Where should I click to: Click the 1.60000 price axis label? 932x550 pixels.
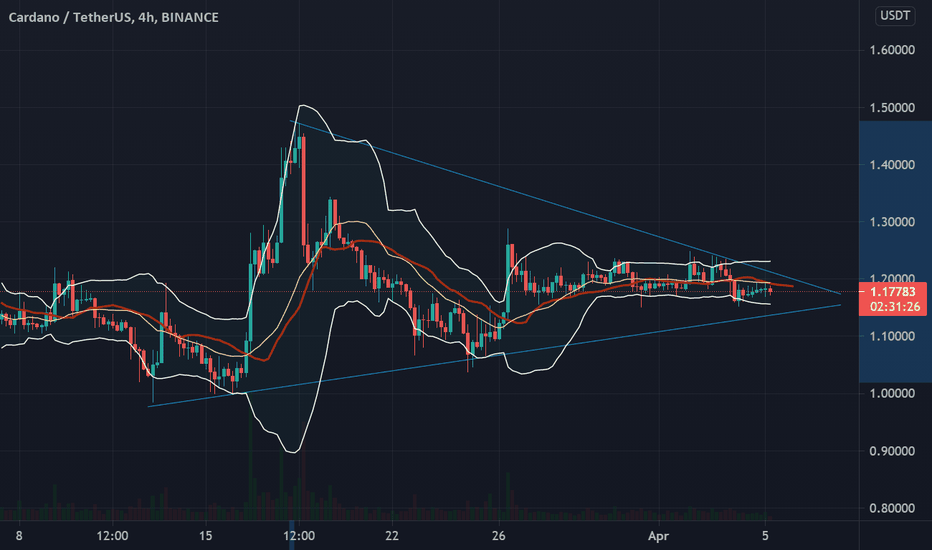tap(892, 50)
